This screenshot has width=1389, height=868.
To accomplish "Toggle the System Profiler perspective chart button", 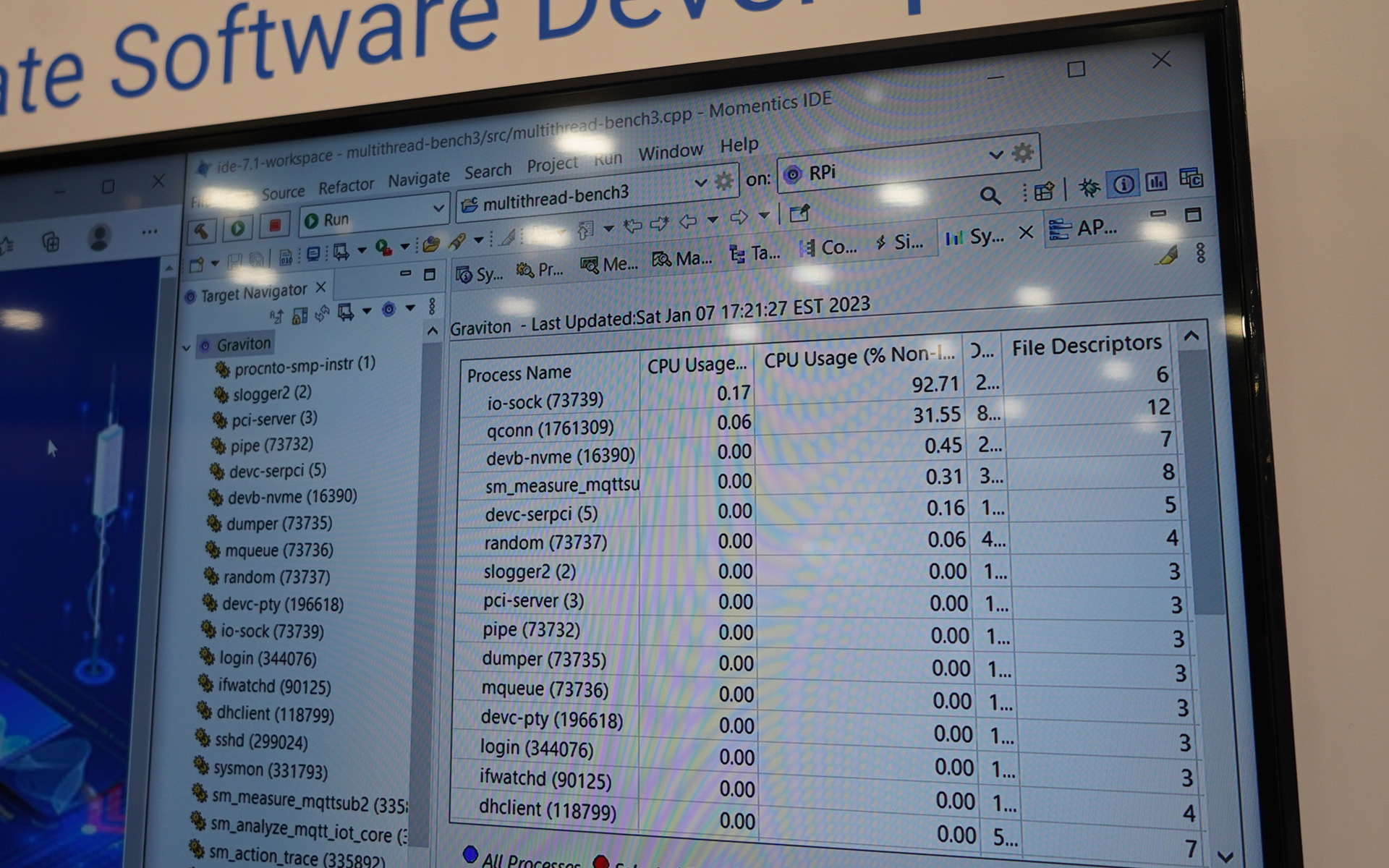I will click(1156, 181).
